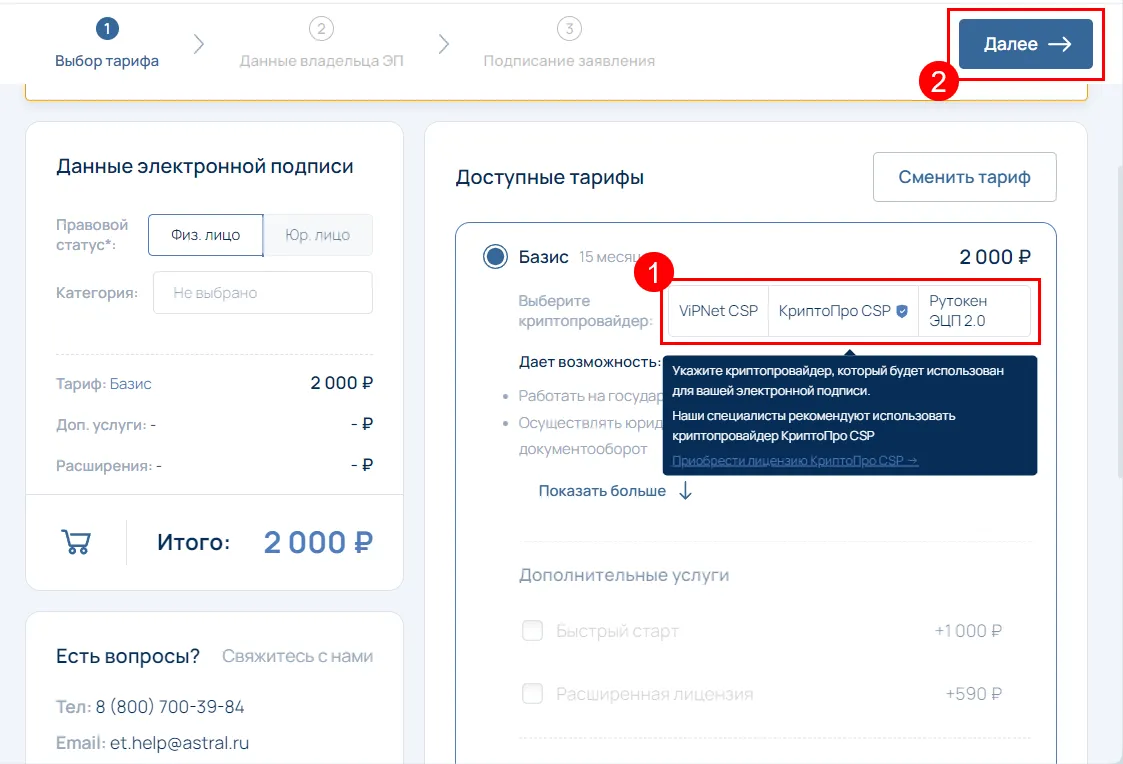This screenshot has width=1123, height=764.
Task: Click step 1 circle Выбор тарифа
Action: coord(107,29)
